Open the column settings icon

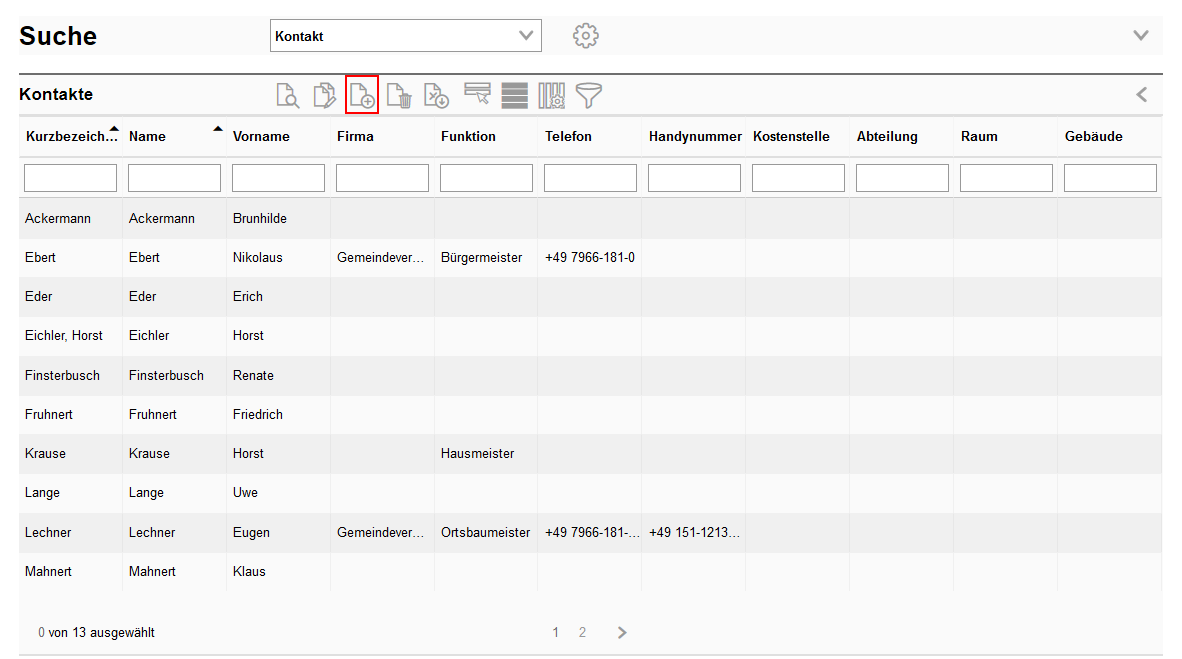552,96
